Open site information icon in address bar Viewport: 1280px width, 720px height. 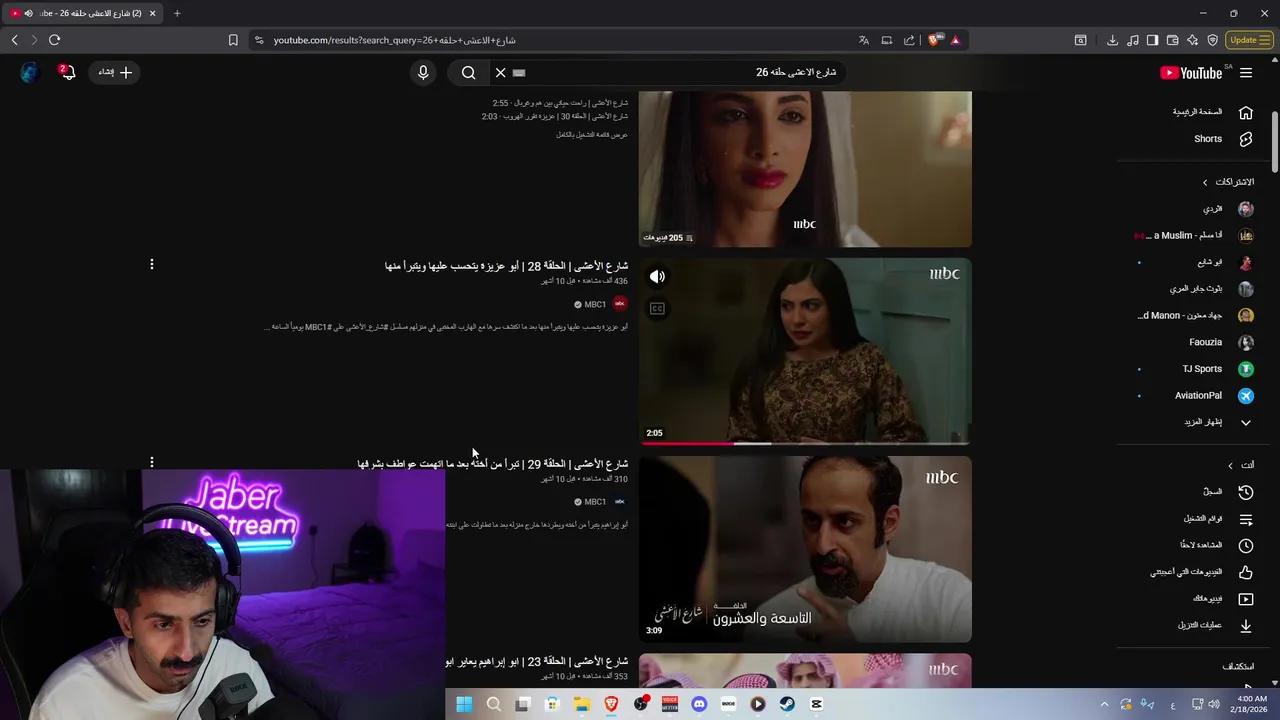[x=259, y=40]
